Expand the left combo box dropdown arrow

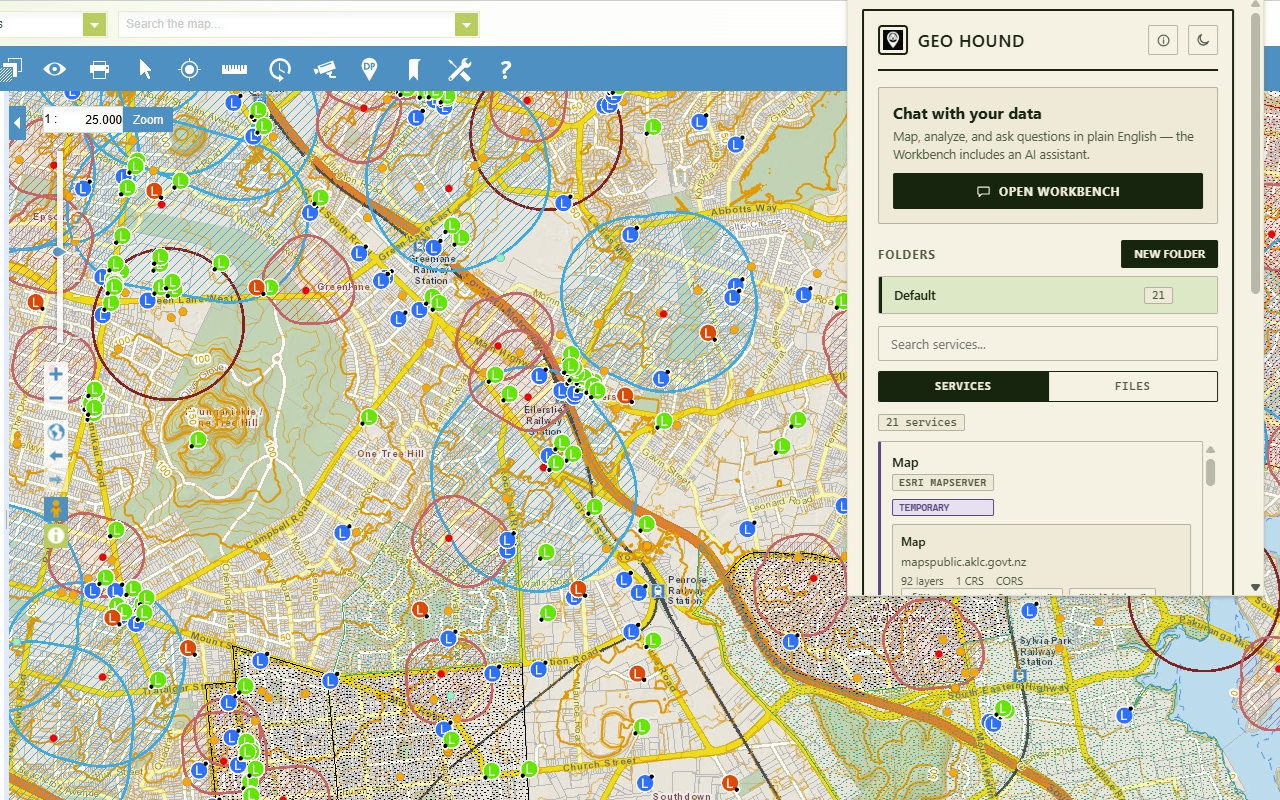pos(95,25)
